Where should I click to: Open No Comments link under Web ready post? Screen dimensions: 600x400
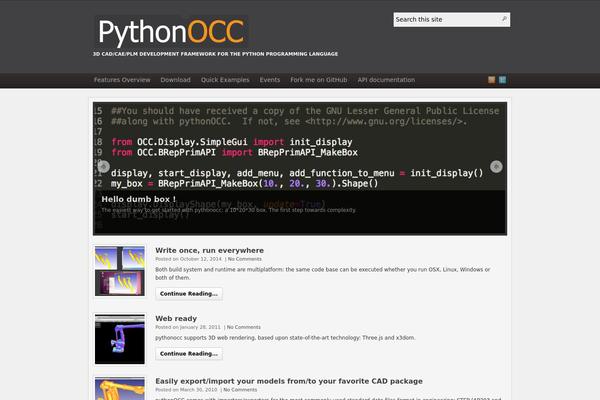pyautogui.click(x=244, y=327)
